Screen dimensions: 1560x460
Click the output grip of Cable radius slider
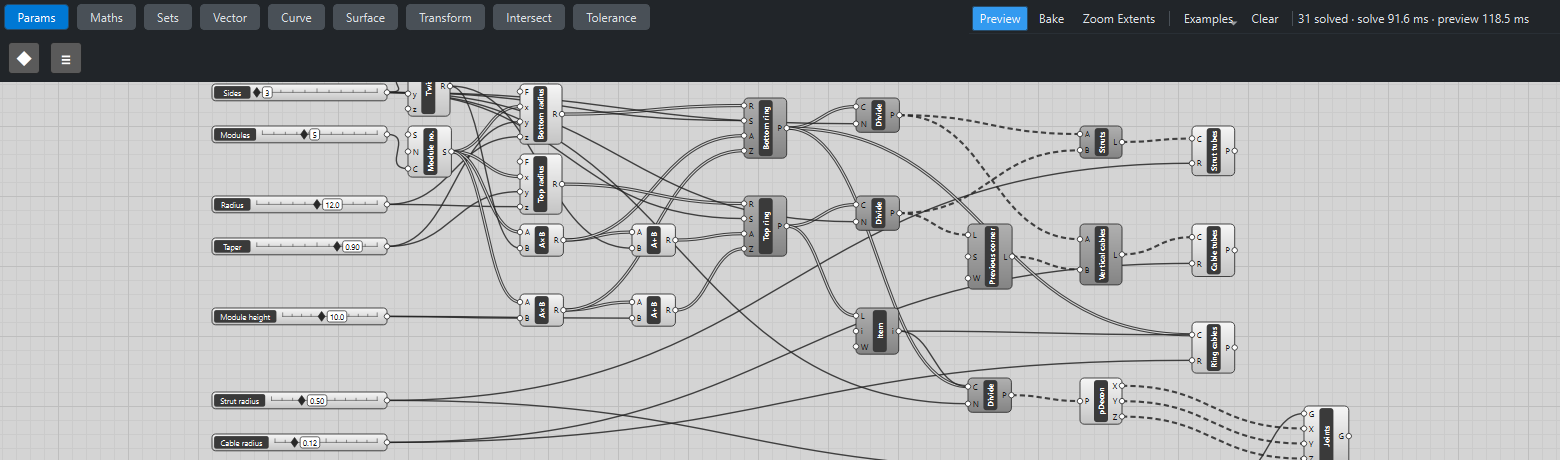coord(387,442)
